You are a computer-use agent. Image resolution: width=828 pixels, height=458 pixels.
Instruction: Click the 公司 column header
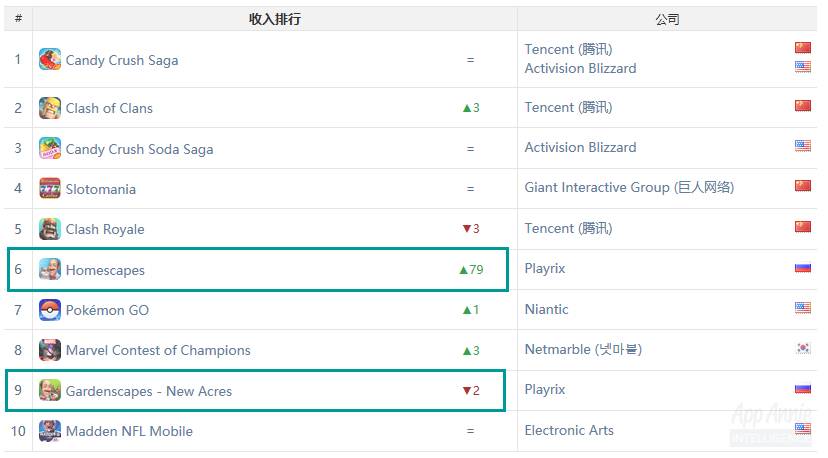pyautogui.click(x=667, y=19)
